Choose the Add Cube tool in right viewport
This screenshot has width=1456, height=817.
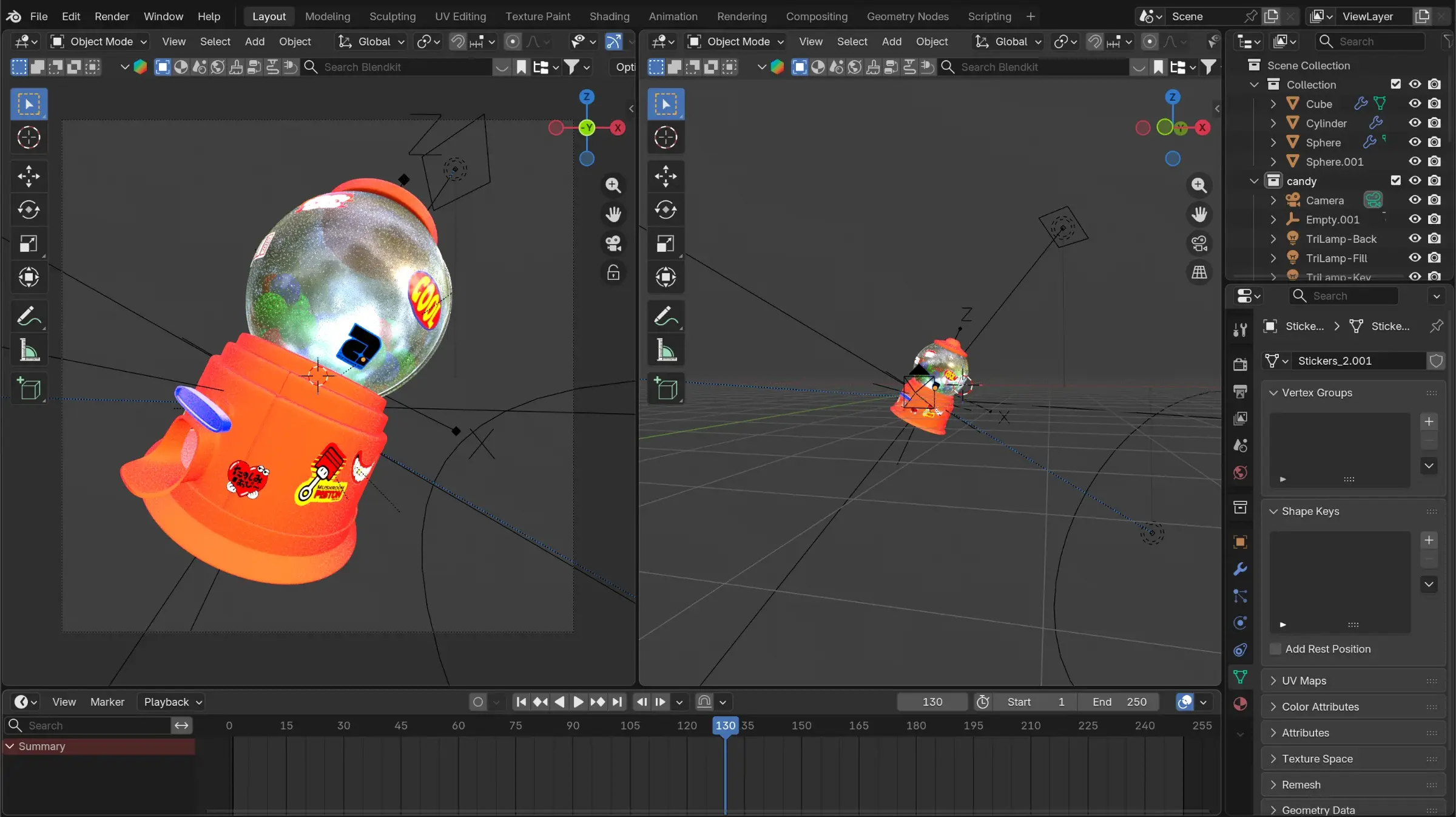coord(666,389)
